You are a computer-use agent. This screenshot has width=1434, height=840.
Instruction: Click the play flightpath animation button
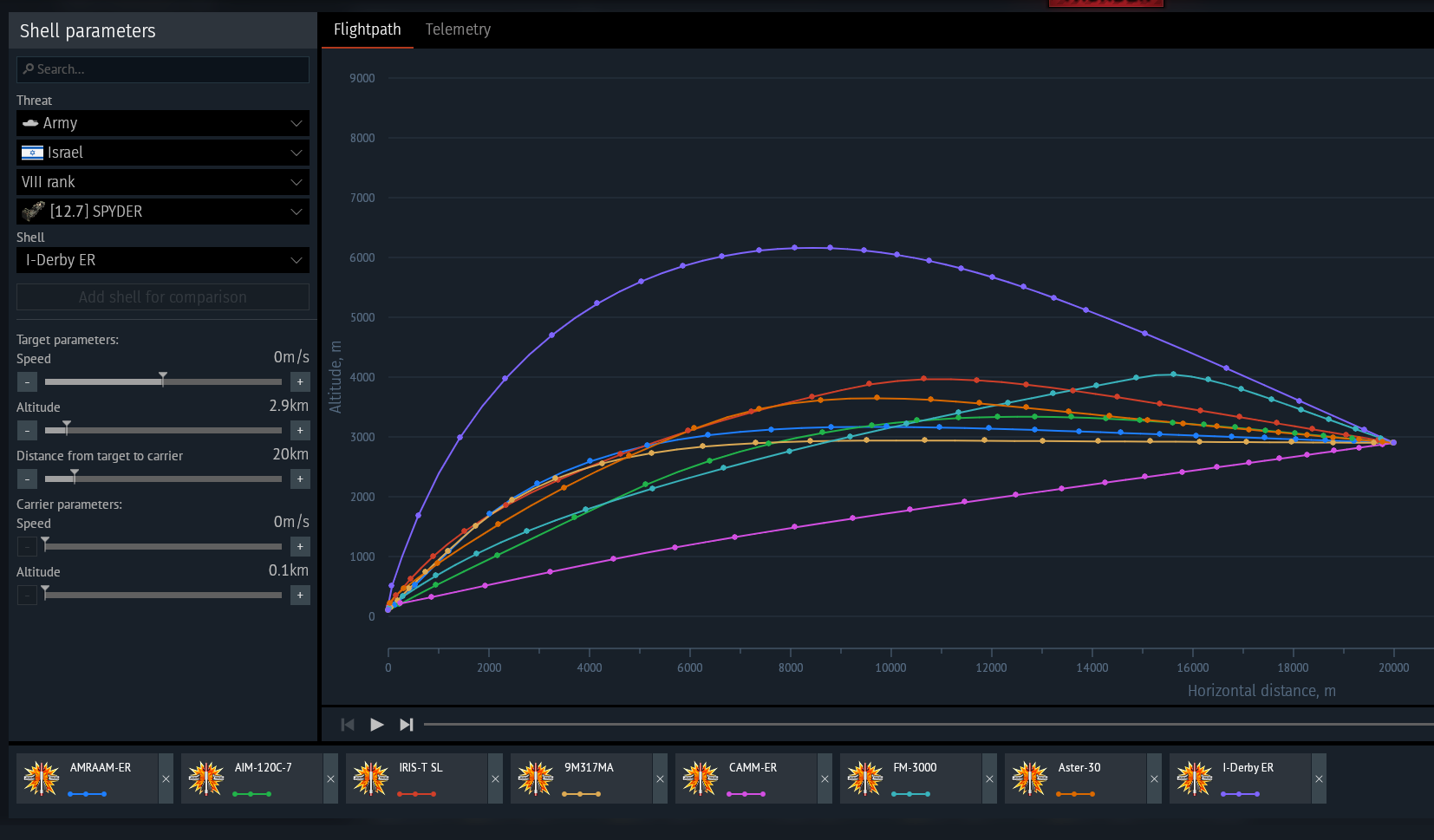coord(376,725)
